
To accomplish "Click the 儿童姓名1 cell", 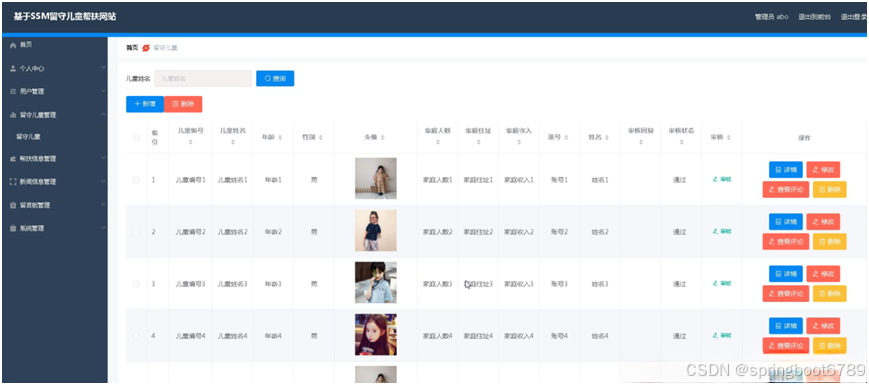I will pyautogui.click(x=232, y=180).
